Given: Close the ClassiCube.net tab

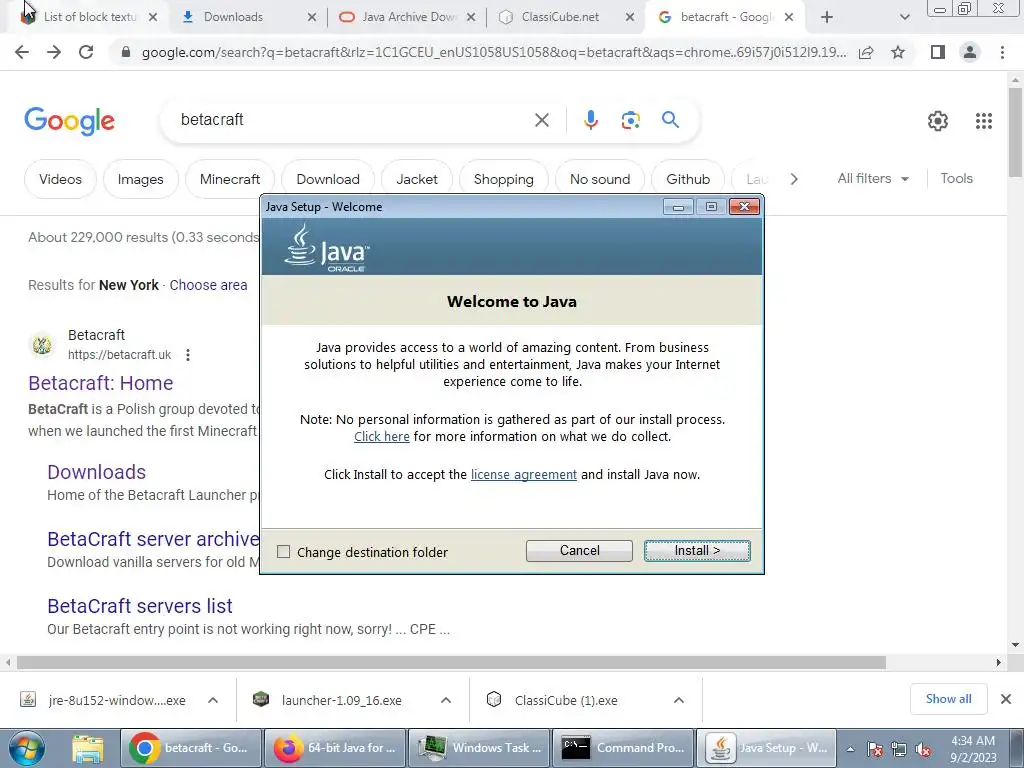Looking at the screenshot, I should (x=630, y=17).
